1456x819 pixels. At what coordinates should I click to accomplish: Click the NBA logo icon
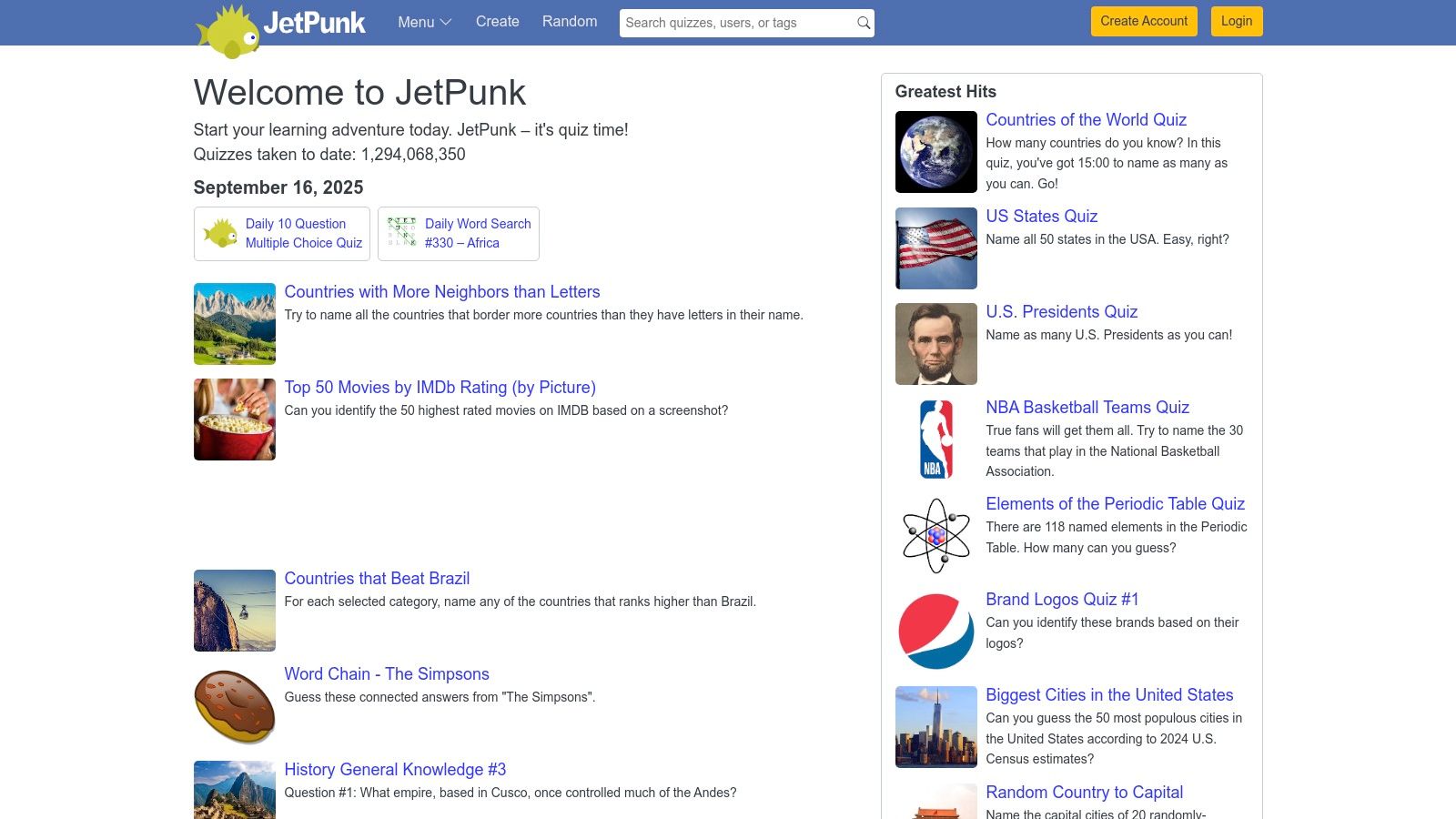(935, 440)
